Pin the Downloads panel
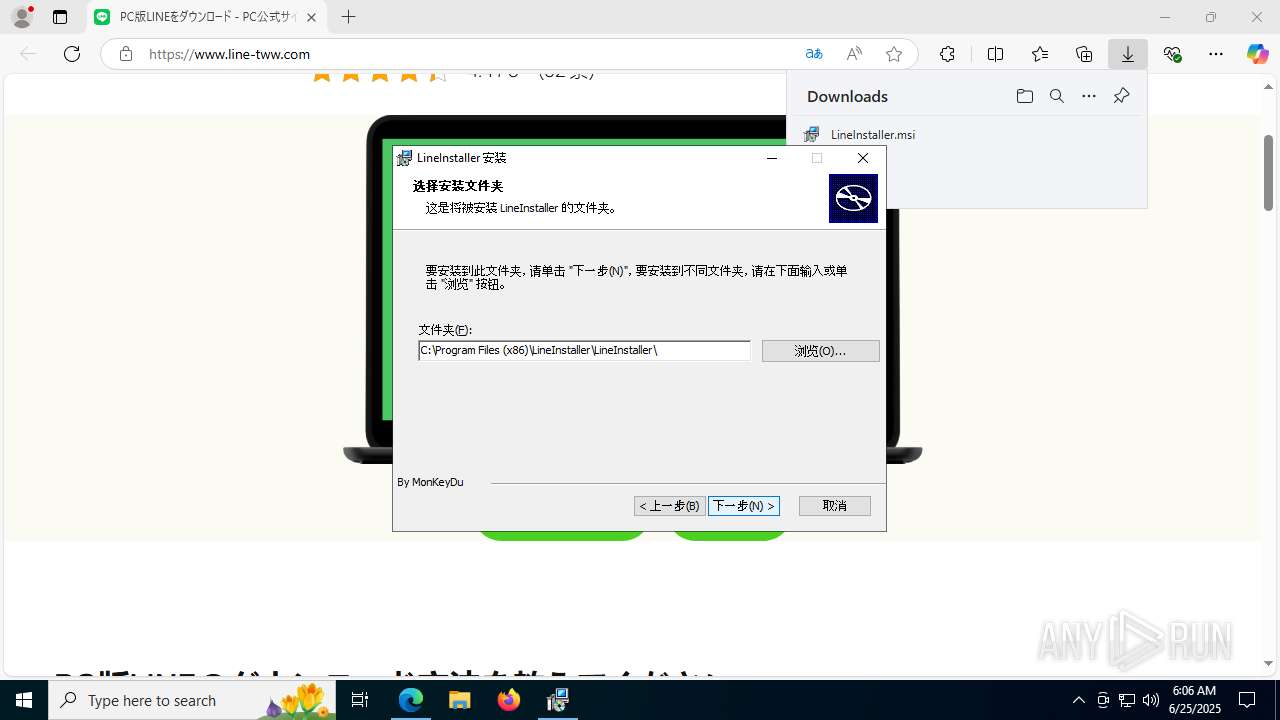 1121,97
